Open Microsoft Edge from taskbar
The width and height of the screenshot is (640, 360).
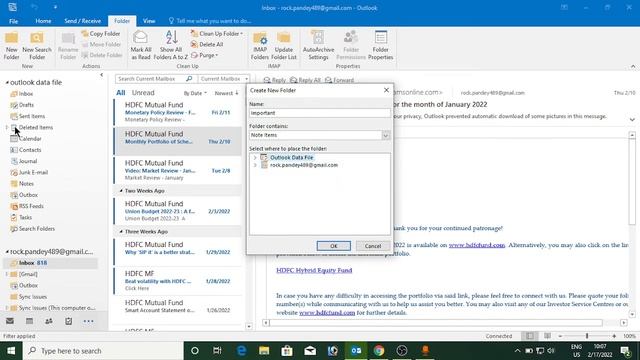[241, 351]
